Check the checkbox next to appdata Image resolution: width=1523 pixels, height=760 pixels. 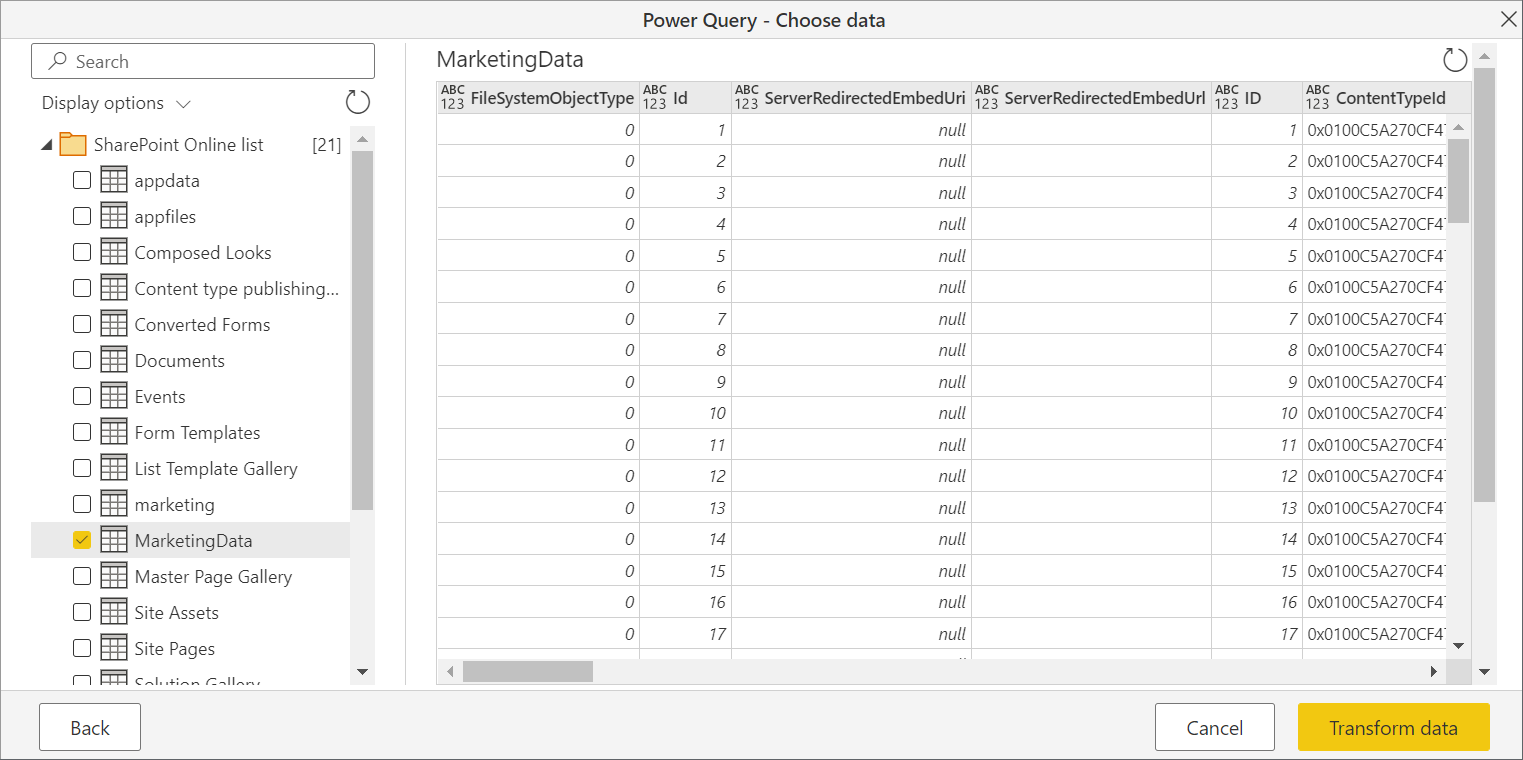(81, 180)
